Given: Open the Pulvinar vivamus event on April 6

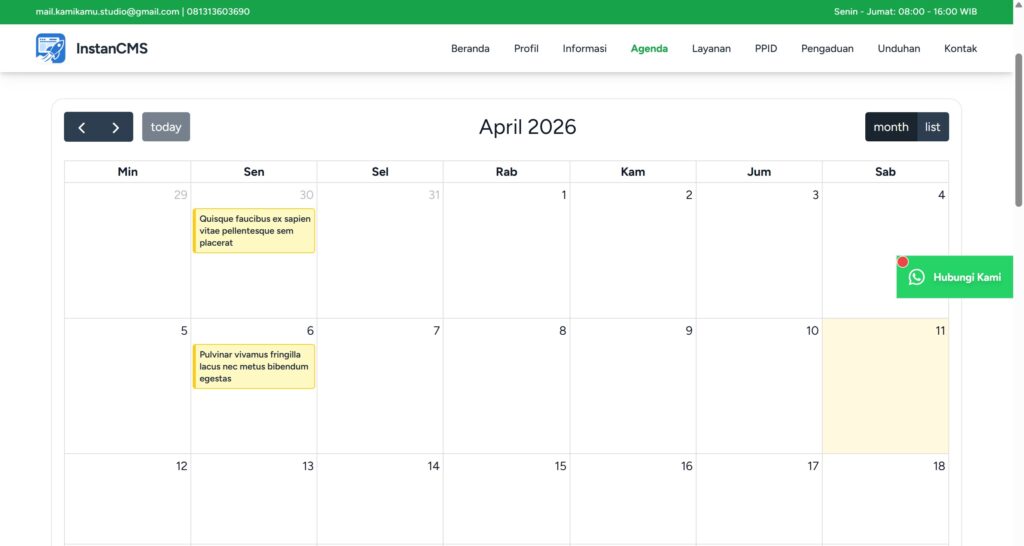Looking at the screenshot, I should pyautogui.click(x=254, y=366).
